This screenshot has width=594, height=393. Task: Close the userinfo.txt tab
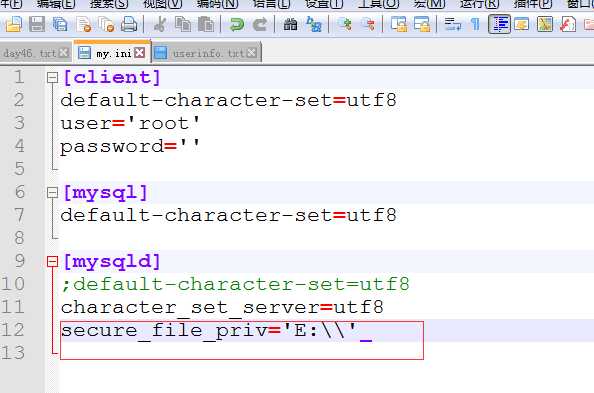tap(252, 53)
